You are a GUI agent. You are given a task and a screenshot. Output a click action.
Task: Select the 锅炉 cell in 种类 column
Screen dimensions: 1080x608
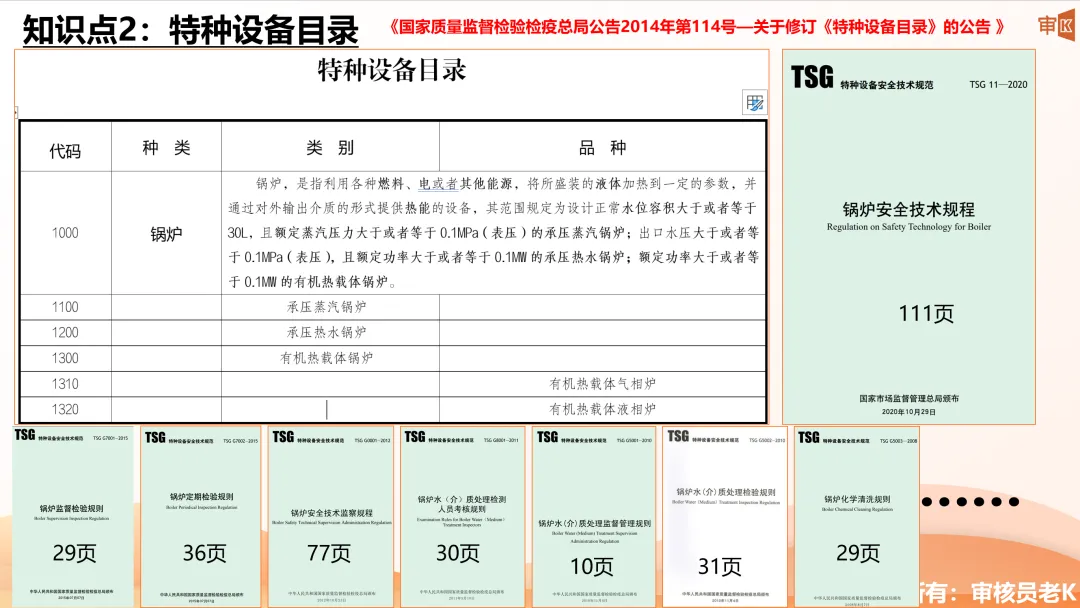click(x=166, y=233)
